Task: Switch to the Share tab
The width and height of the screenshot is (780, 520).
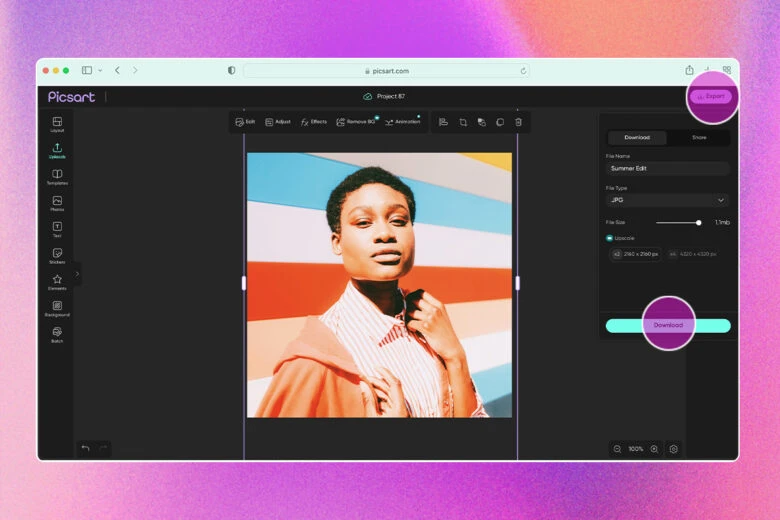Action: [x=699, y=137]
